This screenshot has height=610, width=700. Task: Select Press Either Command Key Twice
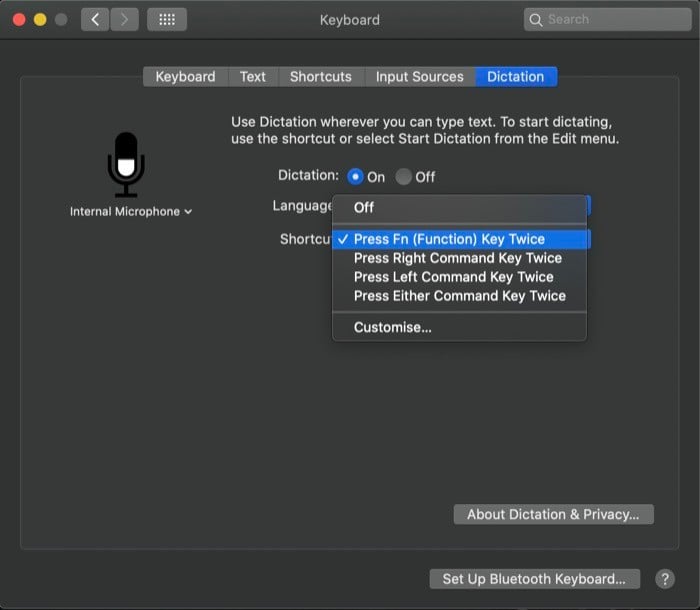459,296
